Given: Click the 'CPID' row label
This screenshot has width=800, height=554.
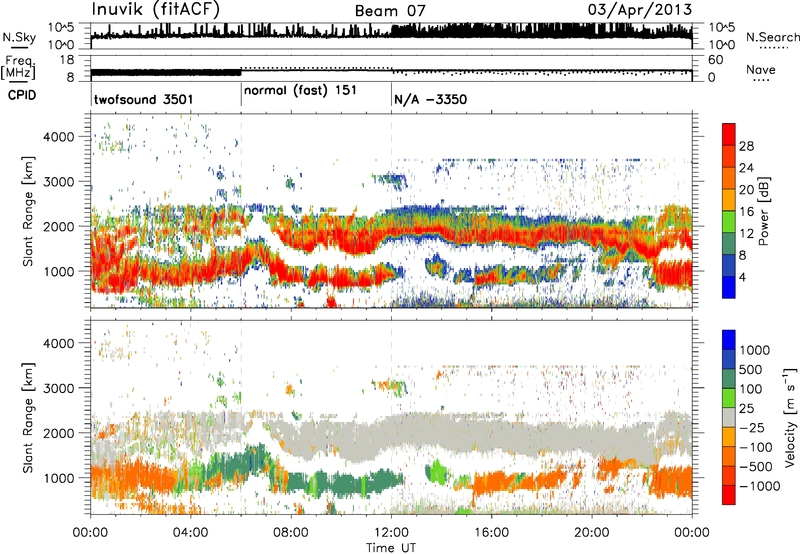Looking at the screenshot, I should pyautogui.click(x=22, y=95).
